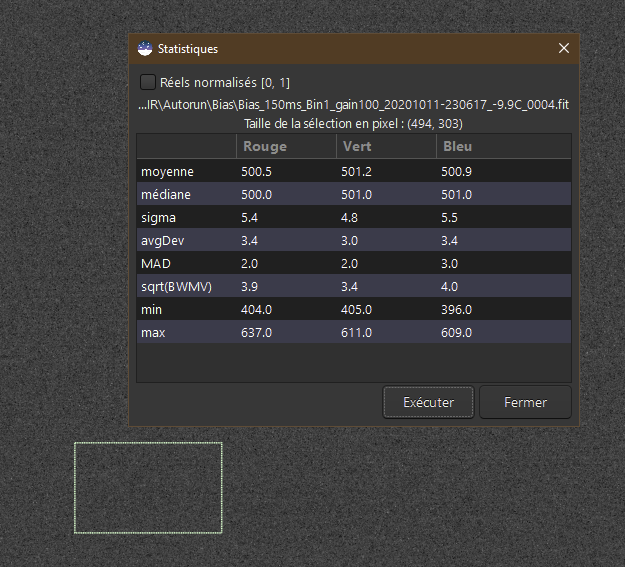Viewport: 625px width, 567px height.
Task: Click the max Bleu value 609.0
Action: pos(456,333)
